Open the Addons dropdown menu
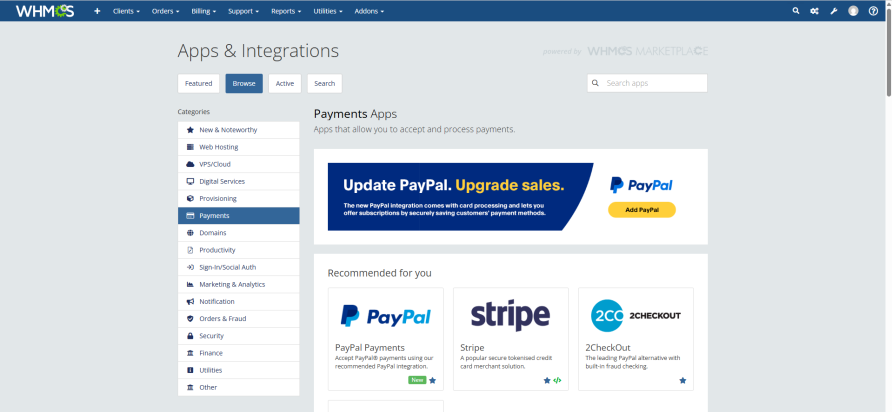The image size is (892, 412). pyautogui.click(x=370, y=11)
